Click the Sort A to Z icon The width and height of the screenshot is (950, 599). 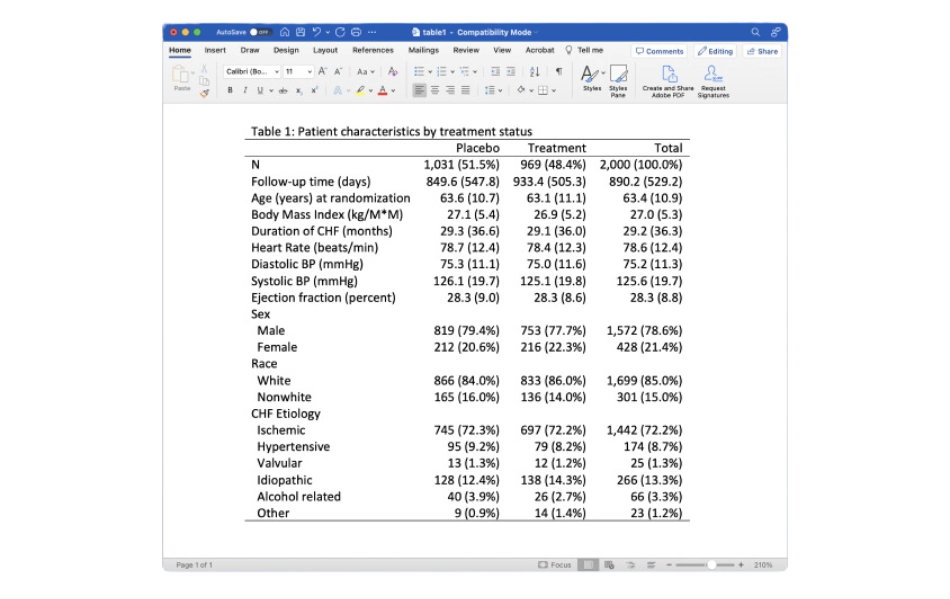pyautogui.click(x=534, y=72)
